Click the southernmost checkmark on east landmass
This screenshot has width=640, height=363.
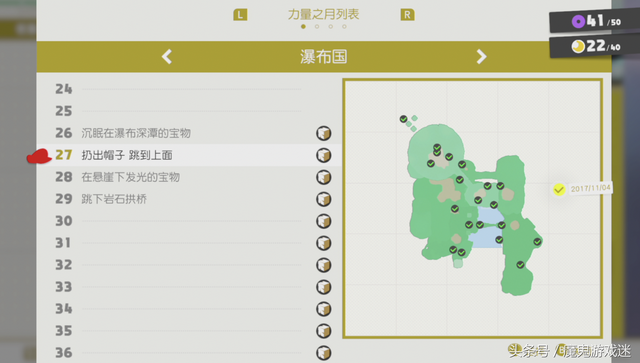pyautogui.click(x=520, y=265)
